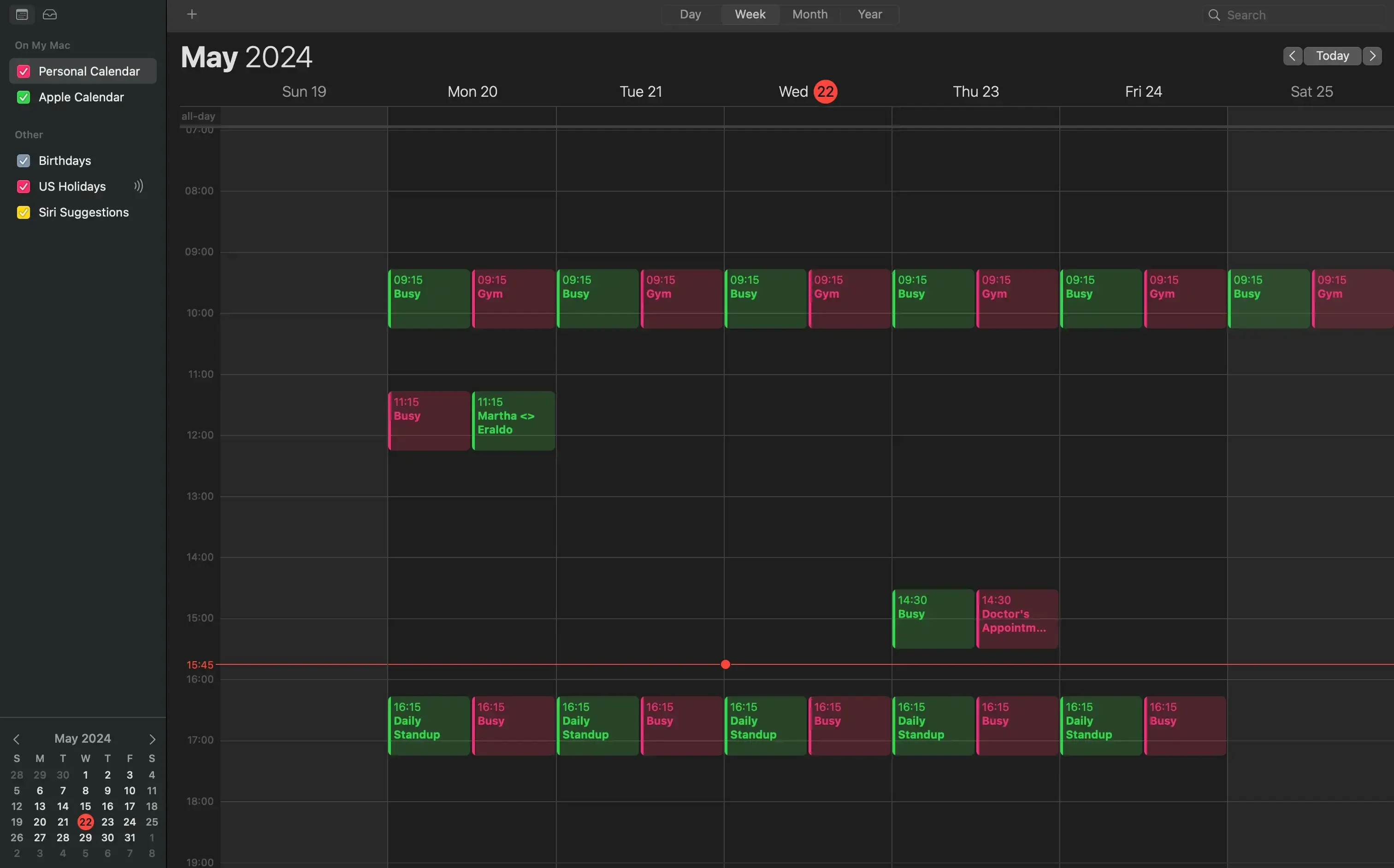Image resolution: width=1394 pixels, height=868 pixels.
Task: Open the Martha <> Eraldo event on Monday
Action: (x=513, y=421)
